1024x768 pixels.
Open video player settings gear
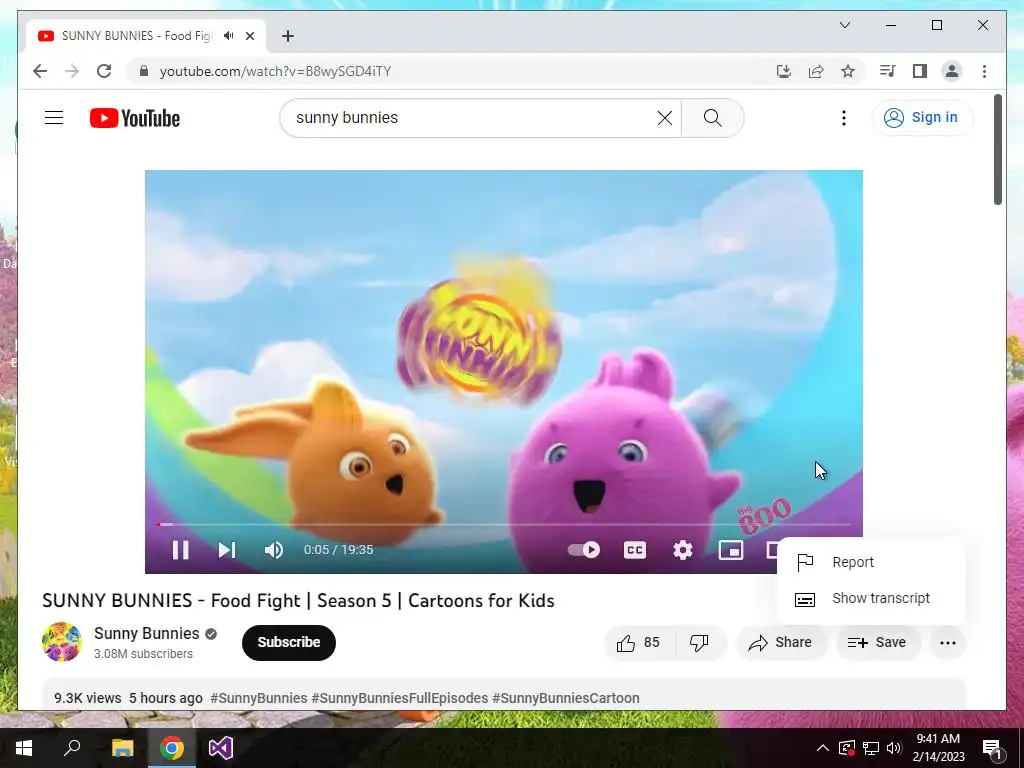682,550
